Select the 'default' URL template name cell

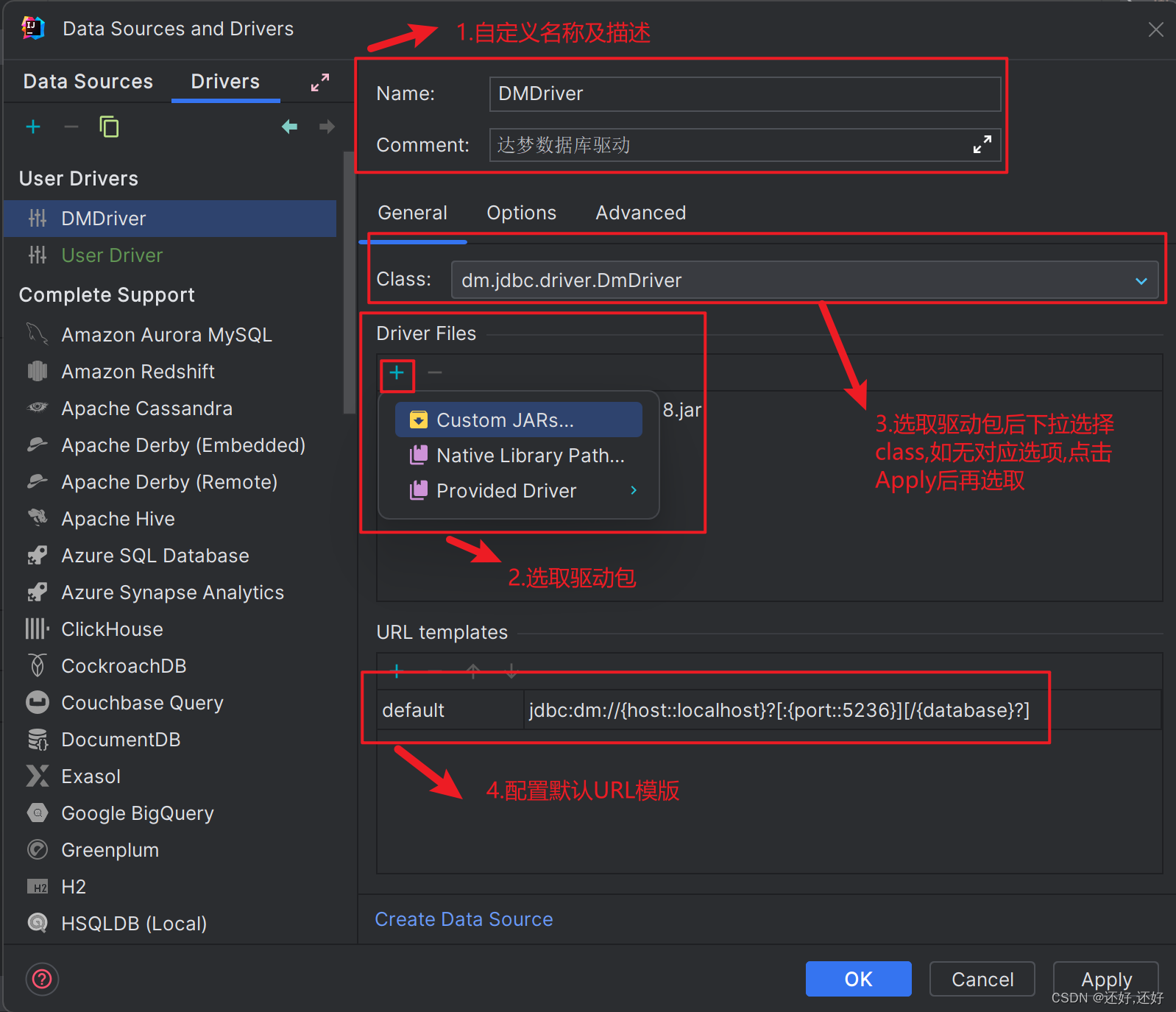tap(450, 710)
